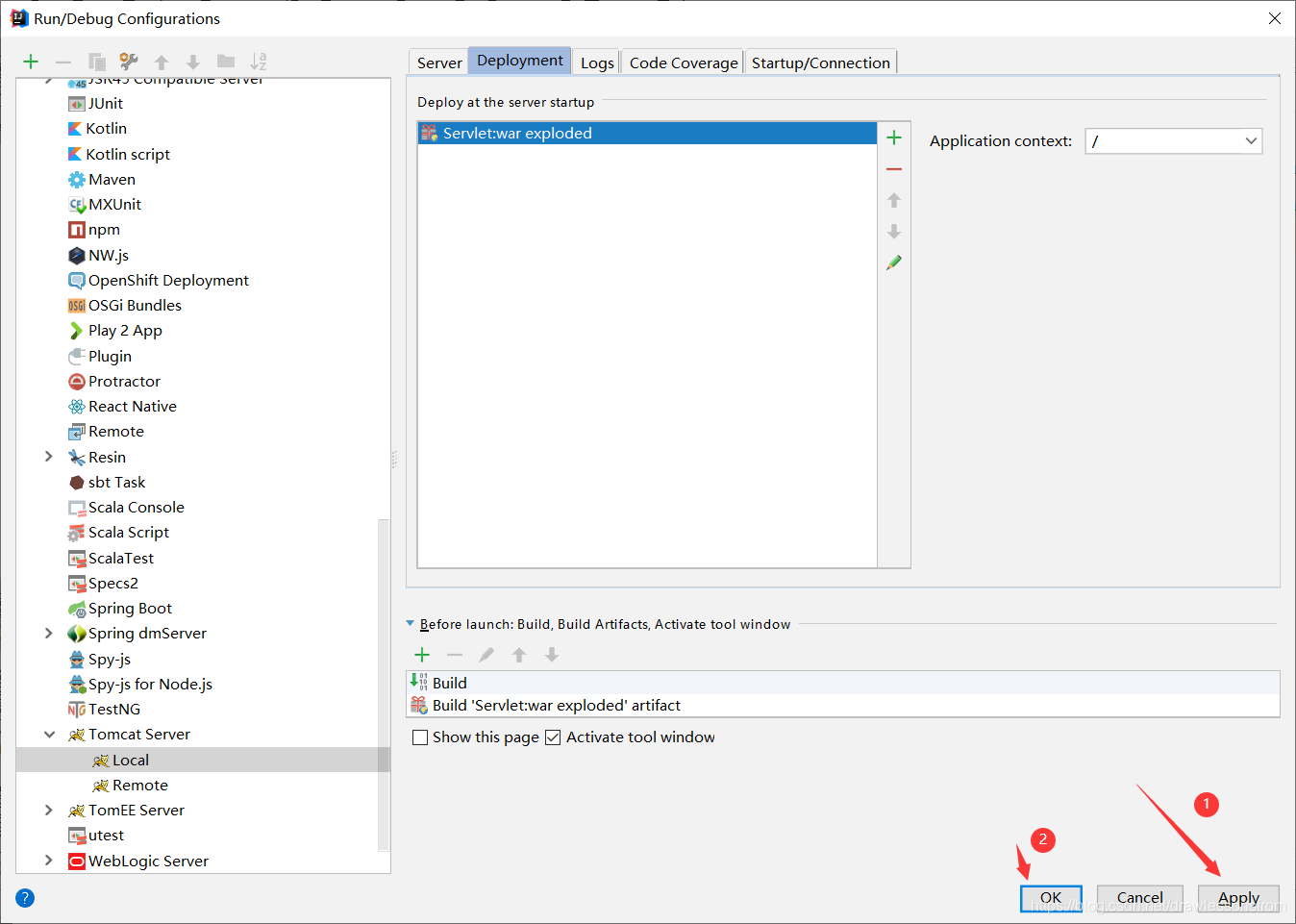Move before launch task down

552,655
